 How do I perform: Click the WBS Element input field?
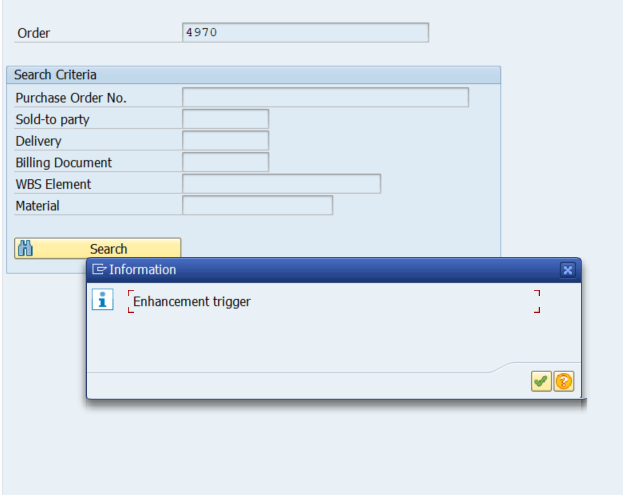[x=281, y=184]
